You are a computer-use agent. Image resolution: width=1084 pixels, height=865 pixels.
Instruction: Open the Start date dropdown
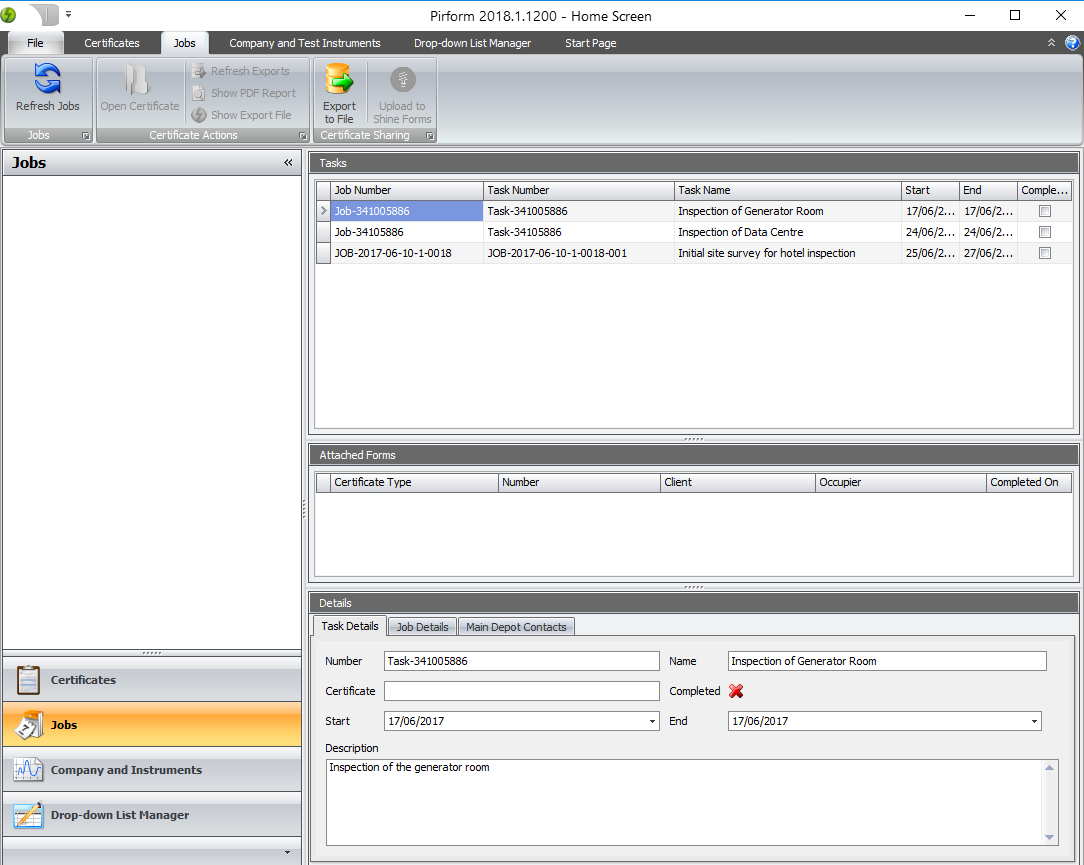652,721
